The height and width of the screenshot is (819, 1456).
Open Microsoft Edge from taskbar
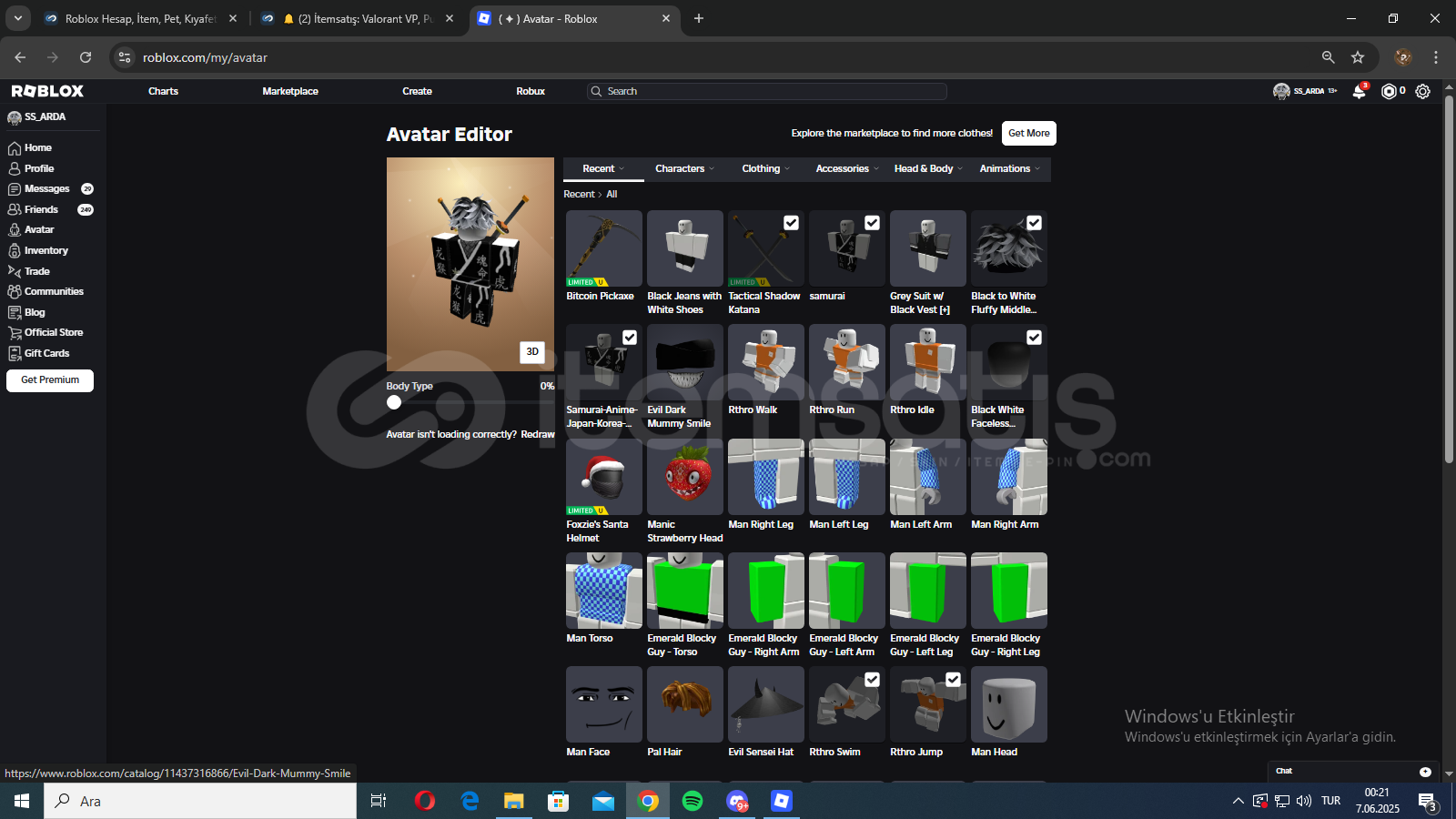click(x=470, y=801)
